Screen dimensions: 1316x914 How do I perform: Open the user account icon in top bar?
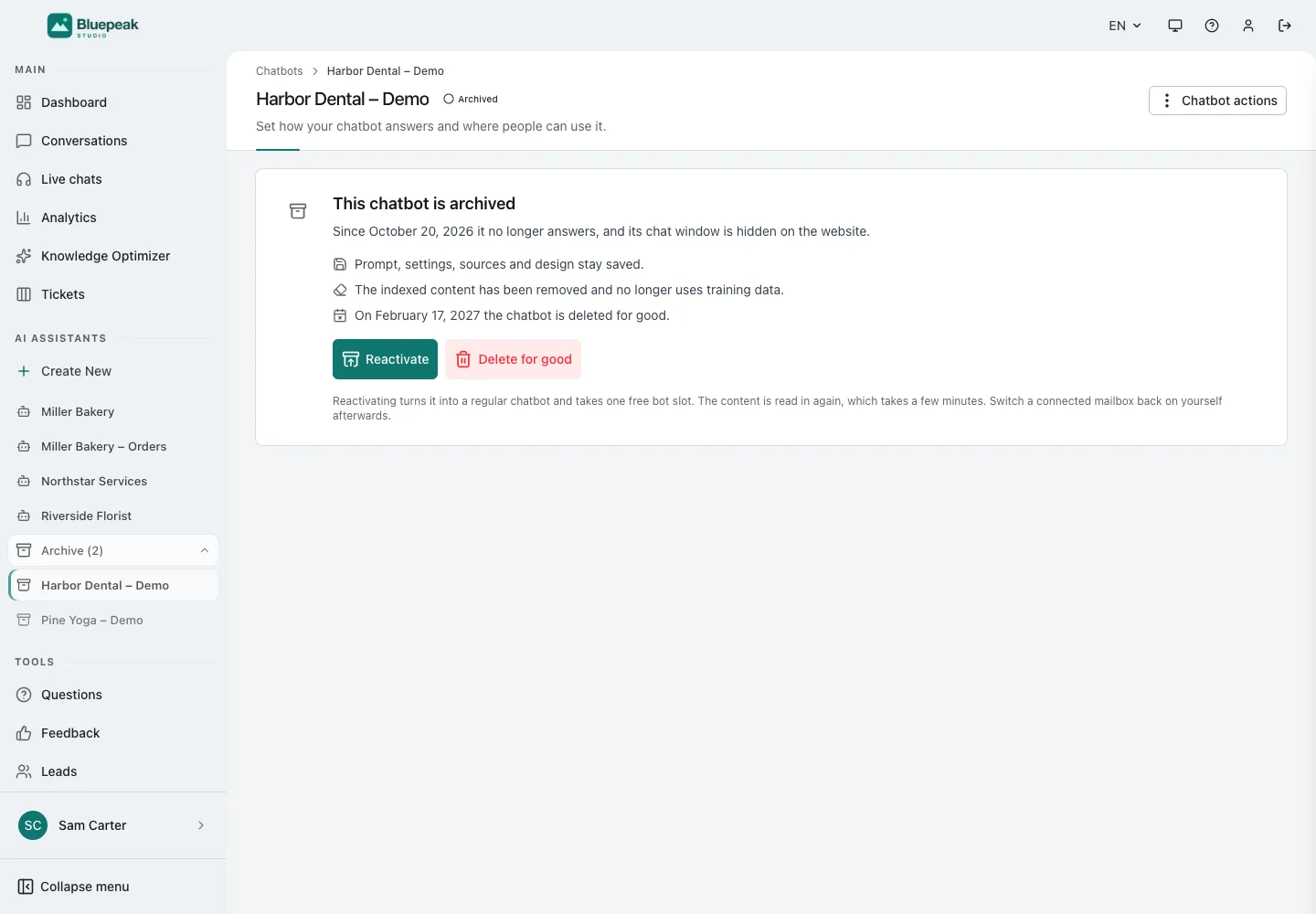tap(1248, 26)
